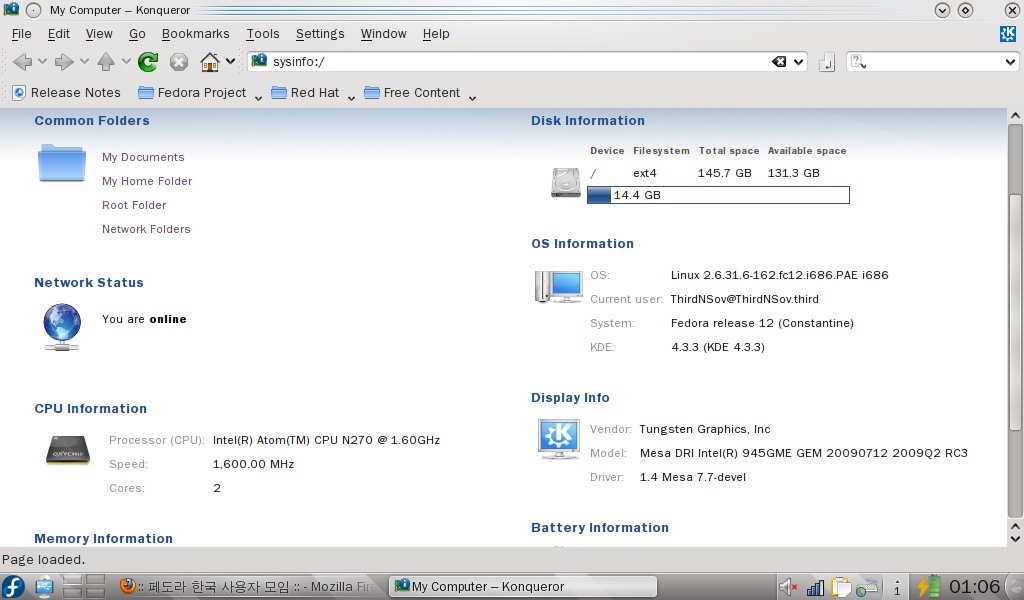Open the Network Folders link
1024x600 pixels.
[x=146, y=229]
